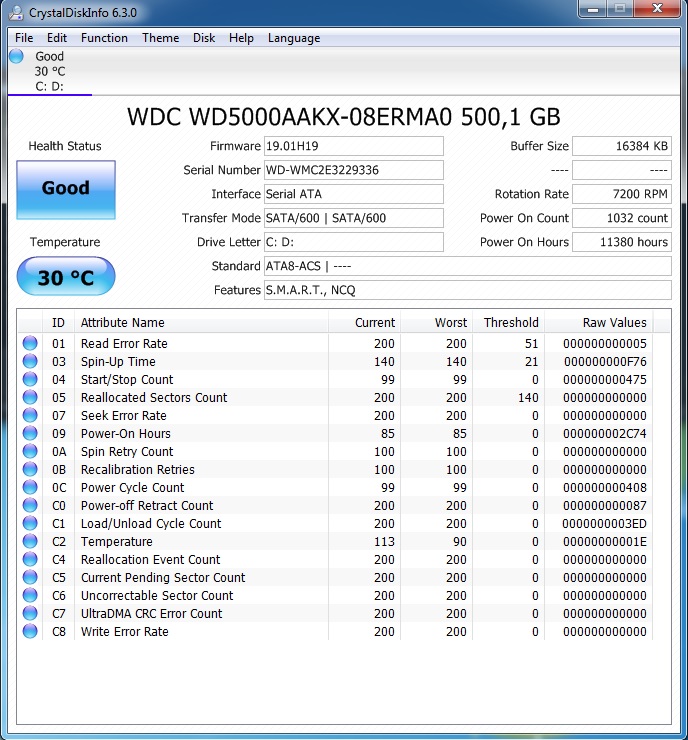Select the Spin-Up Time attribute name
The height and width of the screenshot is (740, 688).
(x=118, y=362)
